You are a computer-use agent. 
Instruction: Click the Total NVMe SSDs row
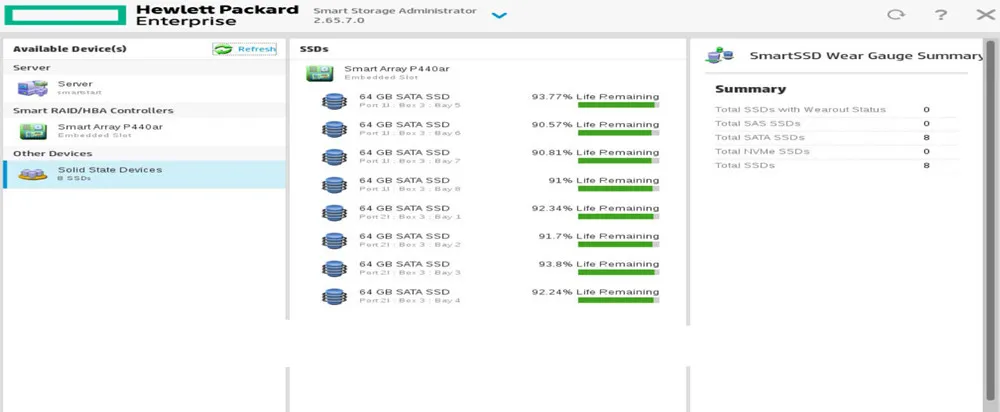point(835,152)
